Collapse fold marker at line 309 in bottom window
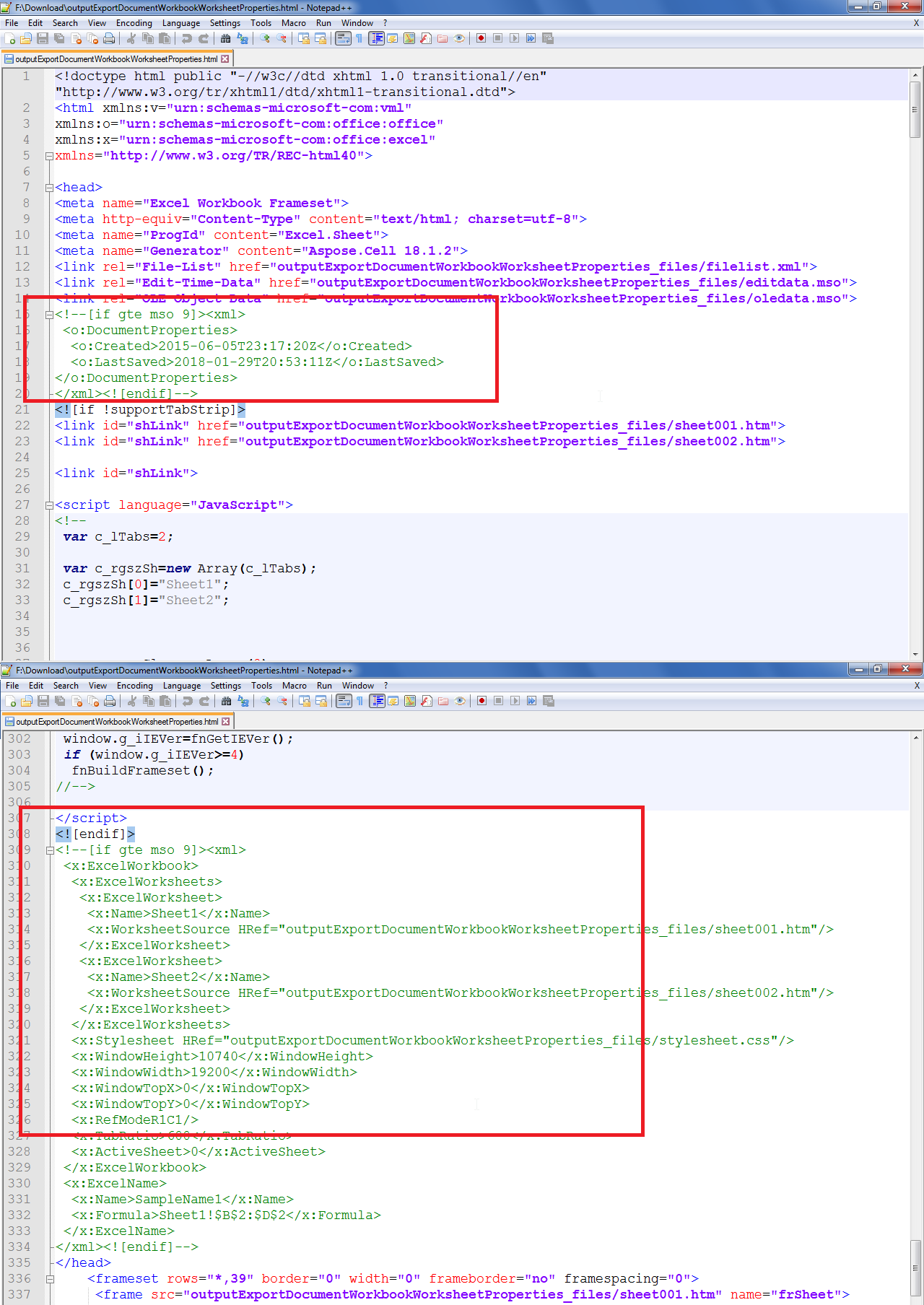This screenshot has height=1305, width=924. click(x=50, y=850)
